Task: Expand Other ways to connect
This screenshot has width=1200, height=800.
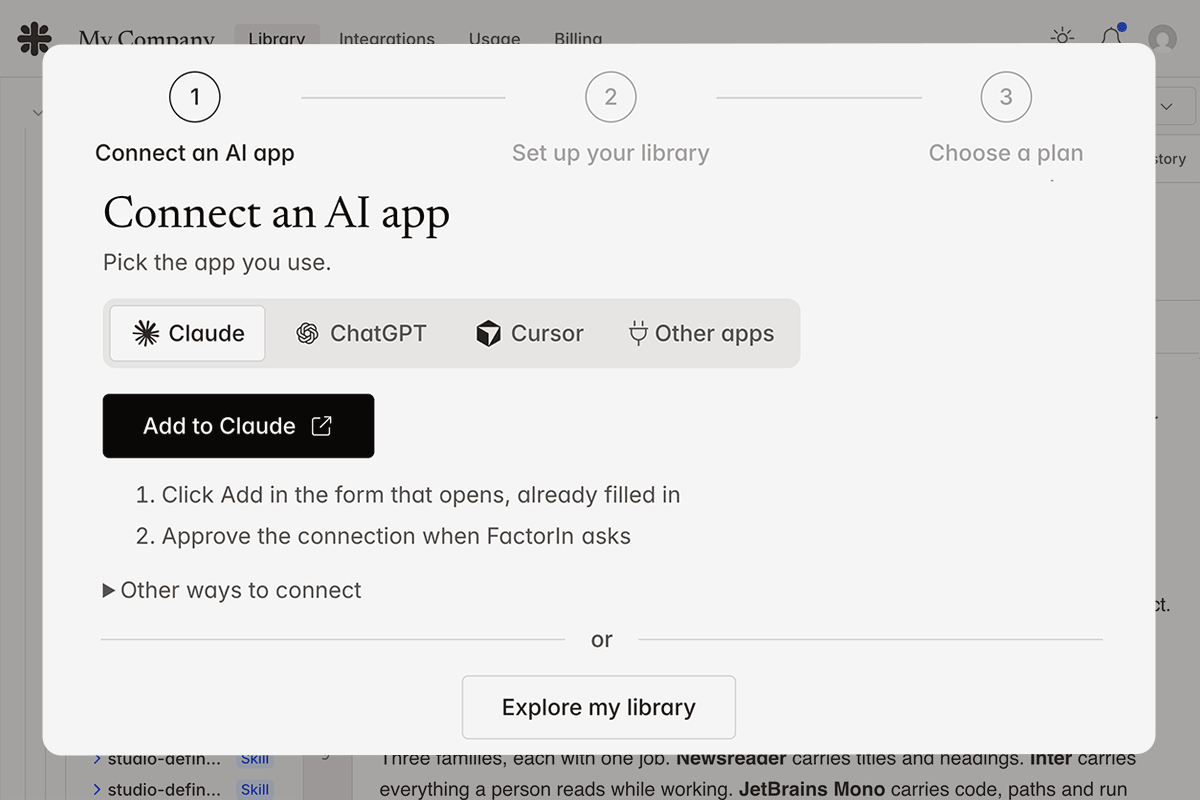Action: (232, 590)
